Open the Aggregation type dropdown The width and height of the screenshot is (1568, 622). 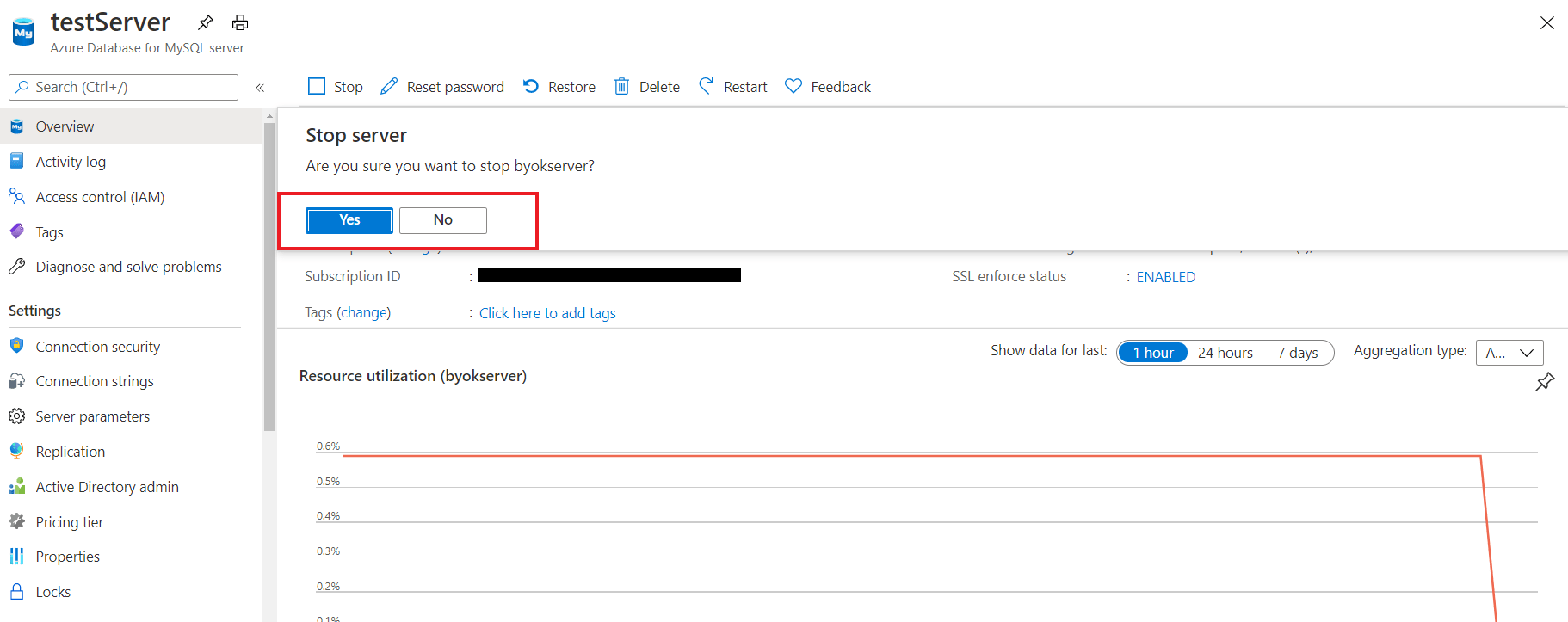1509,353
